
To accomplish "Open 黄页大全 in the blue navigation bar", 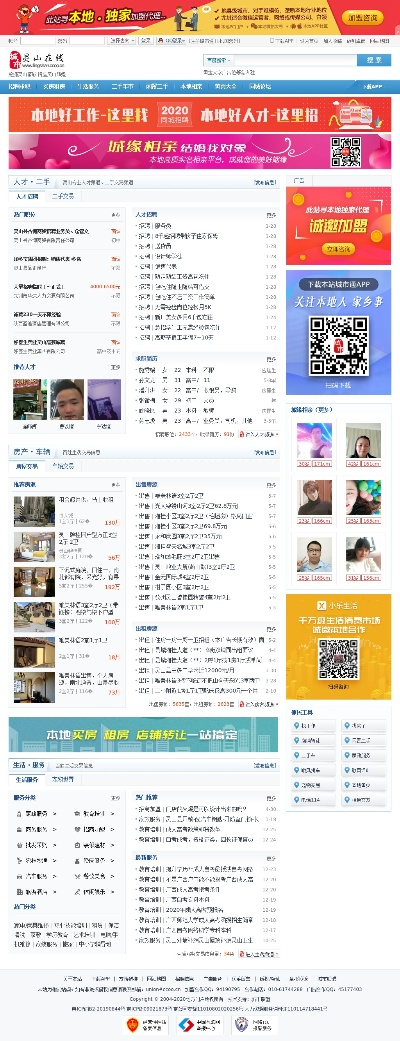I will click(x=225, y=86).
